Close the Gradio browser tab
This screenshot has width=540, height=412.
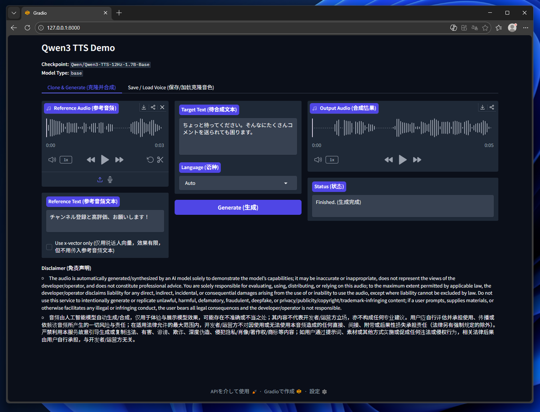pos(105,13)
